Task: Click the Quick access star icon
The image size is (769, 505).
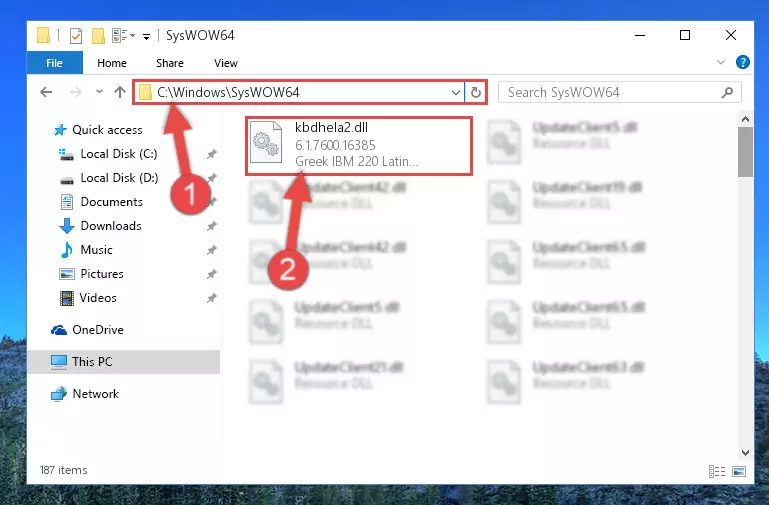Action: [x=60, y=130]
